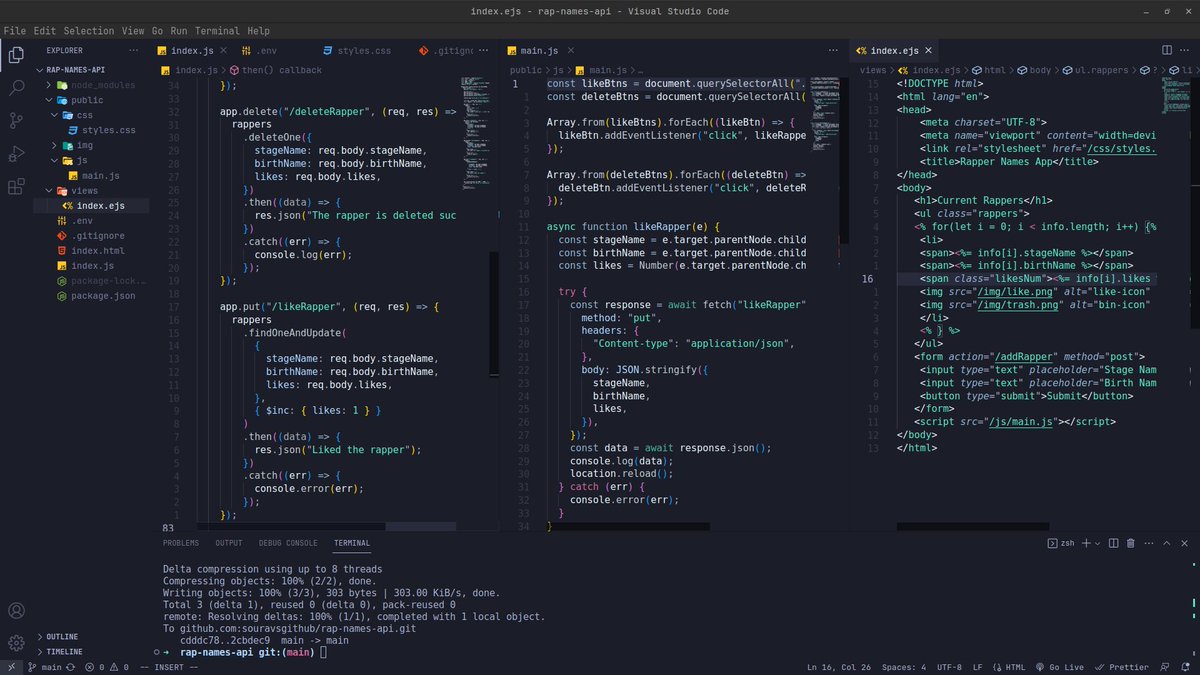Kill the terminal with trash icon
The width and height of the screenshot is (1200, 675).
[x=1131, y=543]
